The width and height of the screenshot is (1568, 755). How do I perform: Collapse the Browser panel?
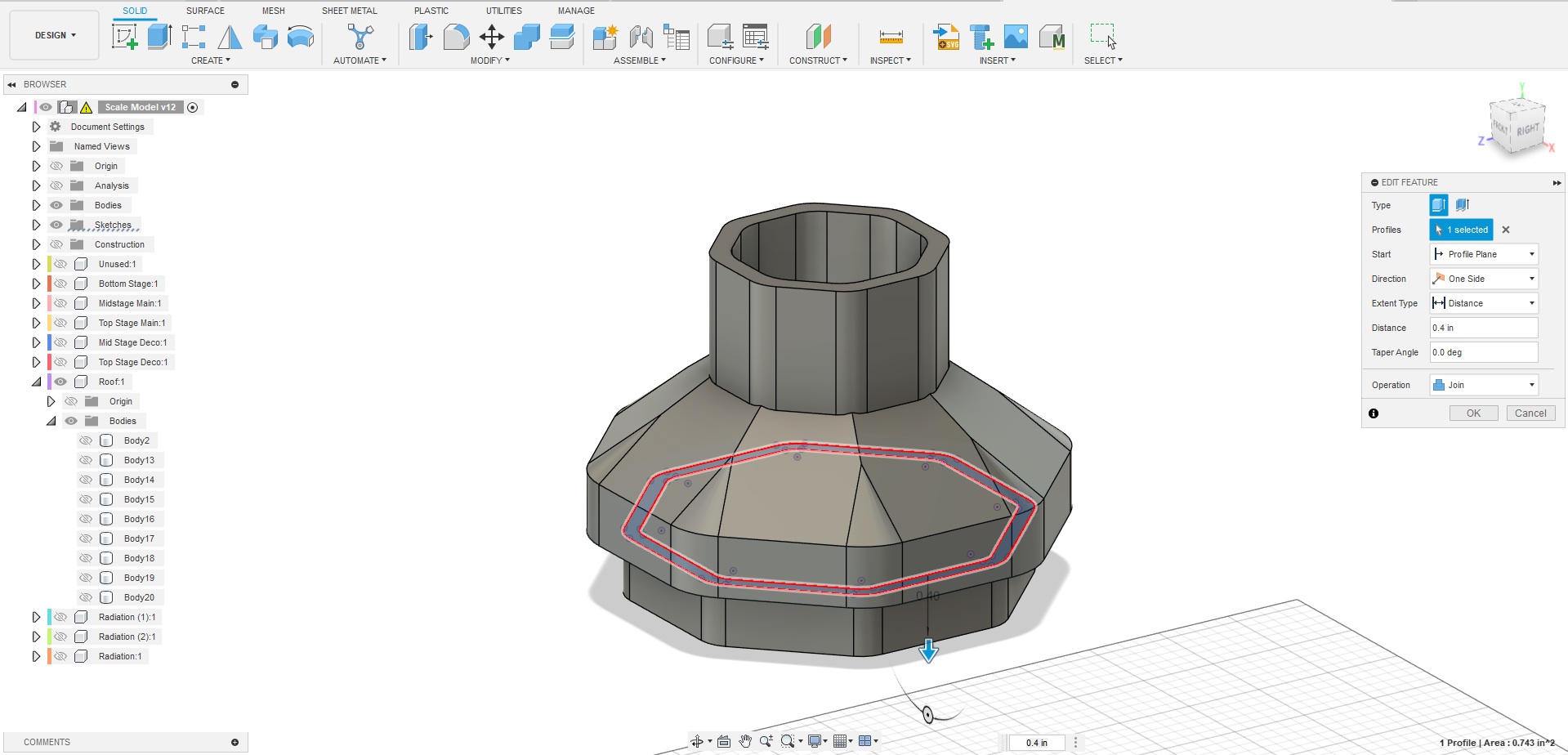coord(11,84)
